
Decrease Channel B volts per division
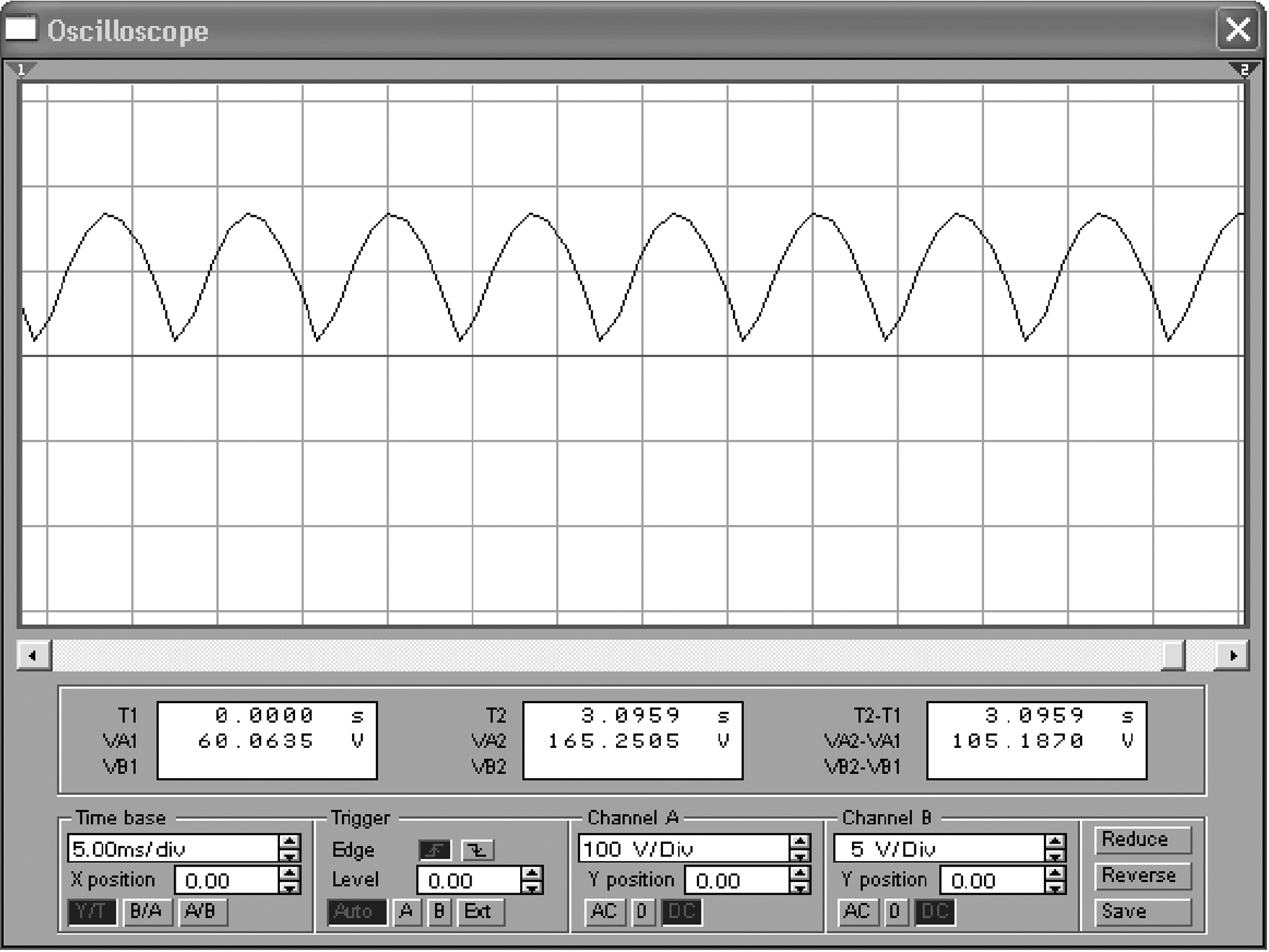(x=1054, y=857)
